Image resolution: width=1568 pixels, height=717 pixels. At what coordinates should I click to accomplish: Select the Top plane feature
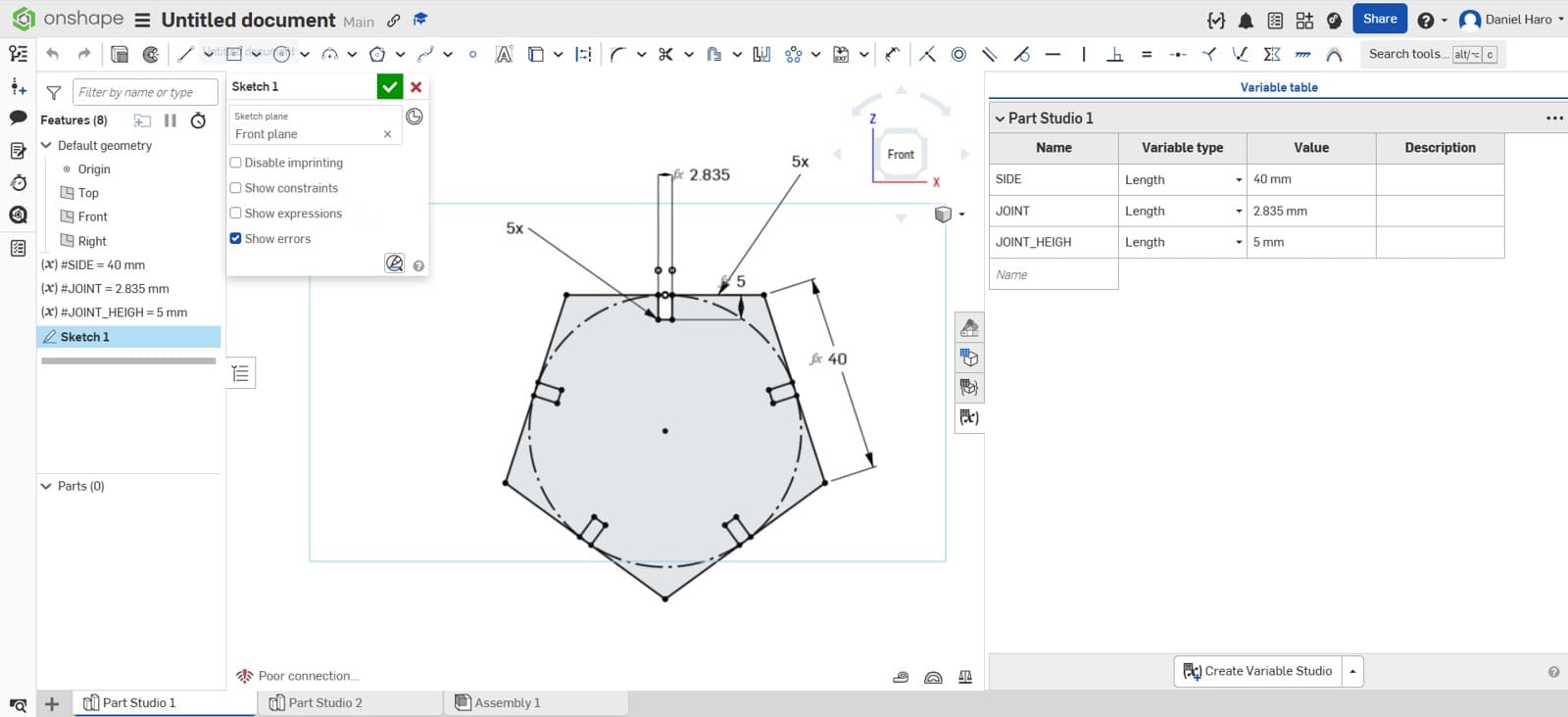coord(88,193)
